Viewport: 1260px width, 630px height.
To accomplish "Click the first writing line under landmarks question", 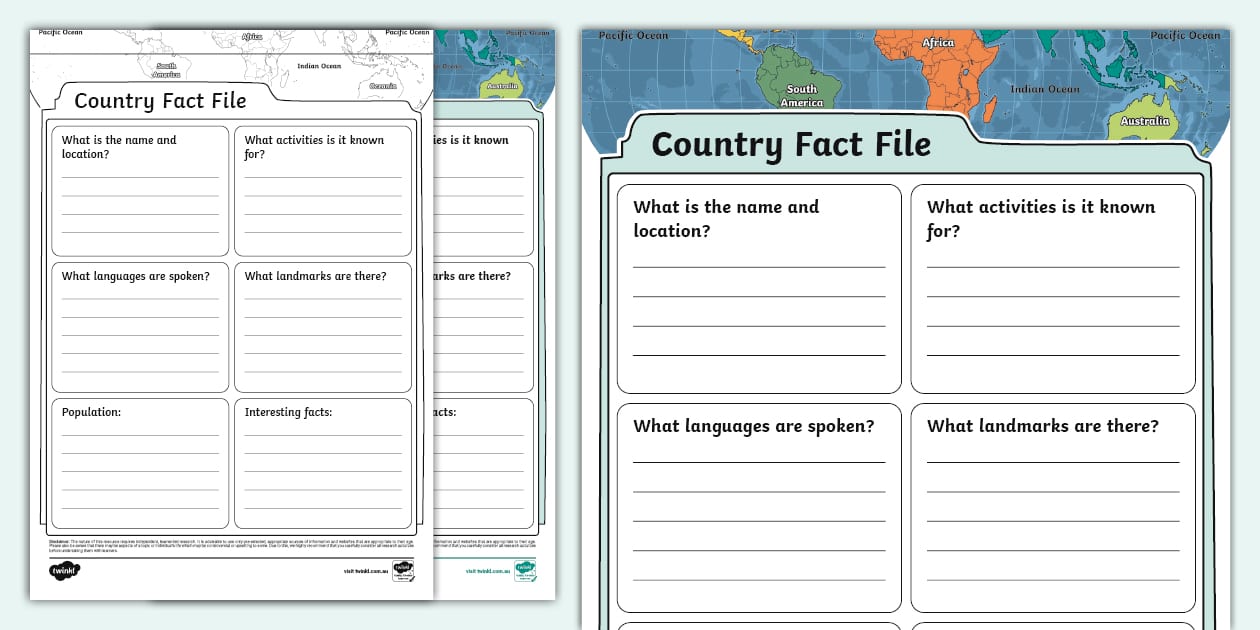I will (1052, 462).
